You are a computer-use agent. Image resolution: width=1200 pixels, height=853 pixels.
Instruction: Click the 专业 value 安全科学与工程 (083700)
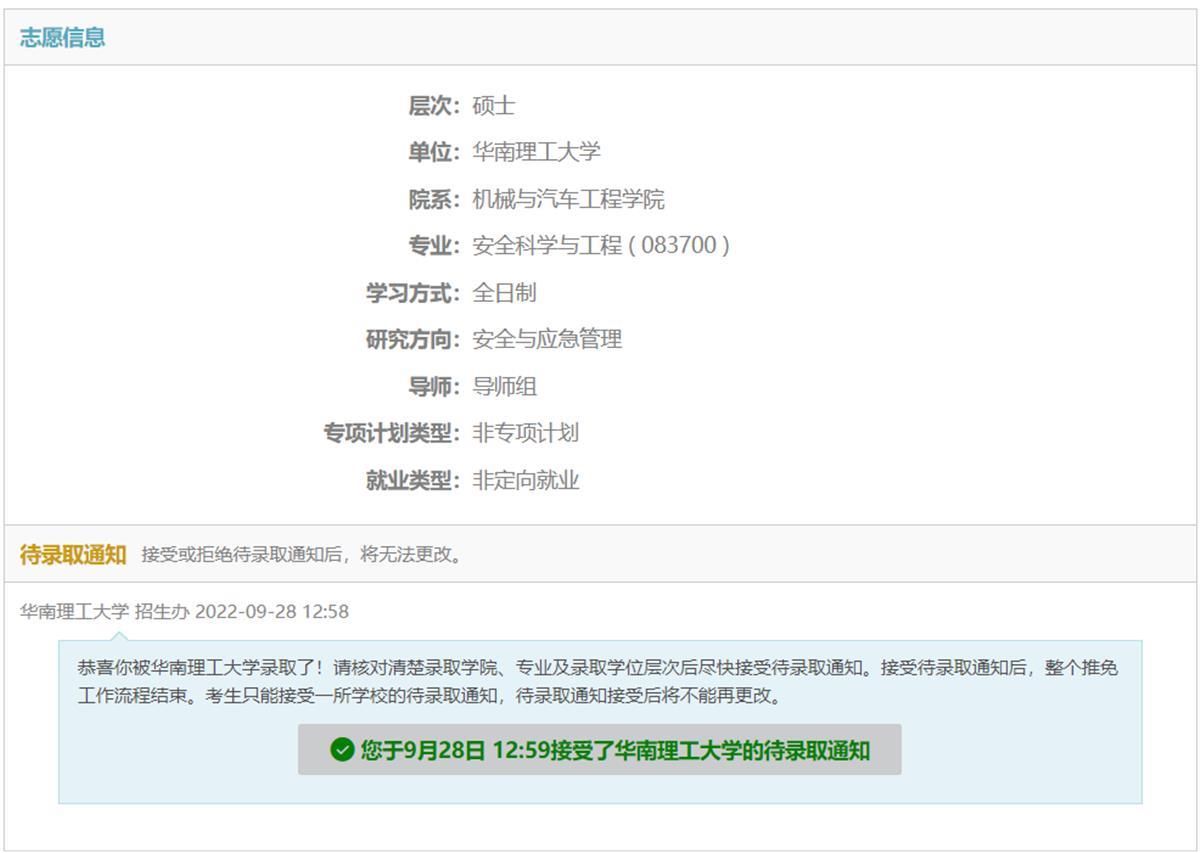coord(601,246)
